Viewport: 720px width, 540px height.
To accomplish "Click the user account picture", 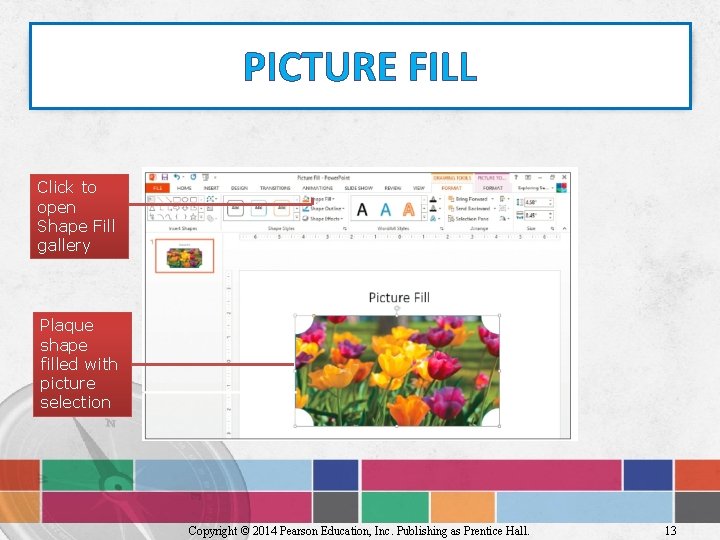I will (x=561, y=188).
